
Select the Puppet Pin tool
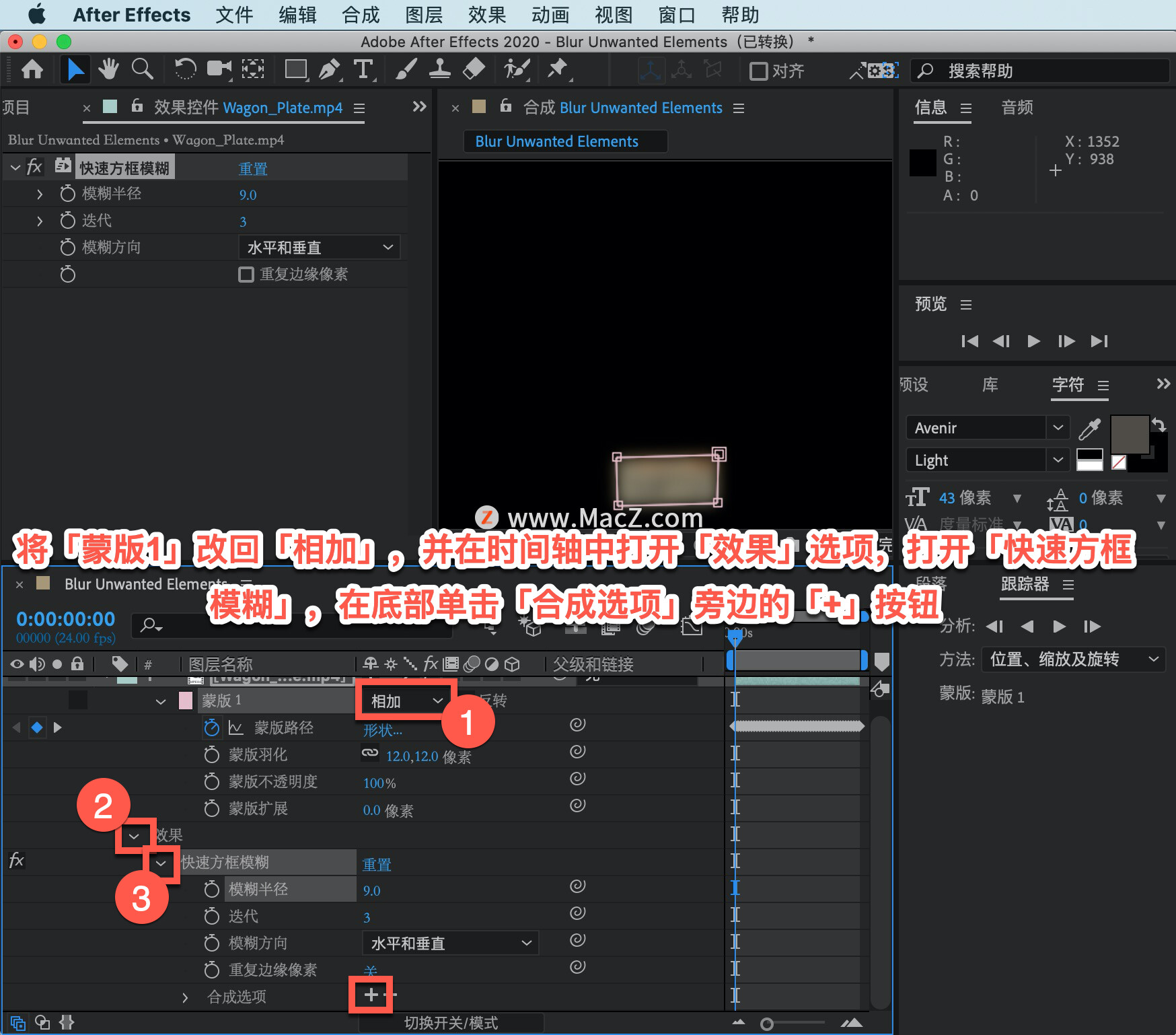point(558,69)
